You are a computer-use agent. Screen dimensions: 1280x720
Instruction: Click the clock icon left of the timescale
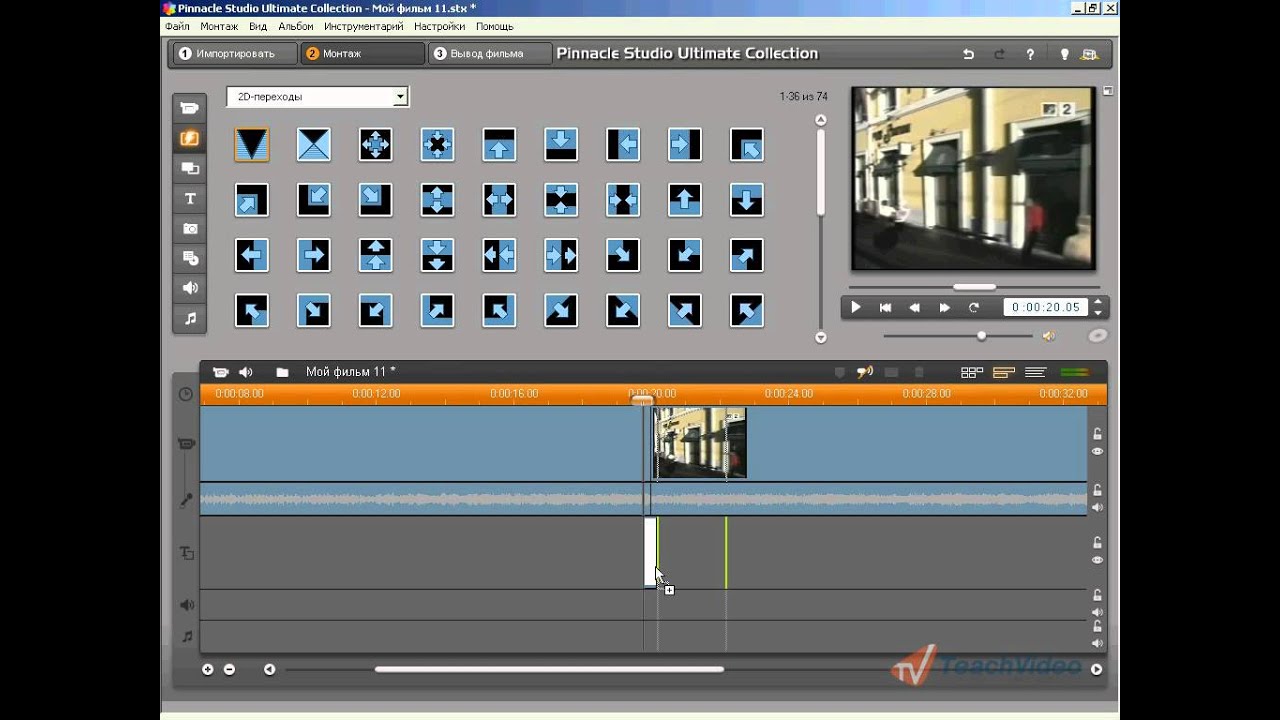point(186,394)
